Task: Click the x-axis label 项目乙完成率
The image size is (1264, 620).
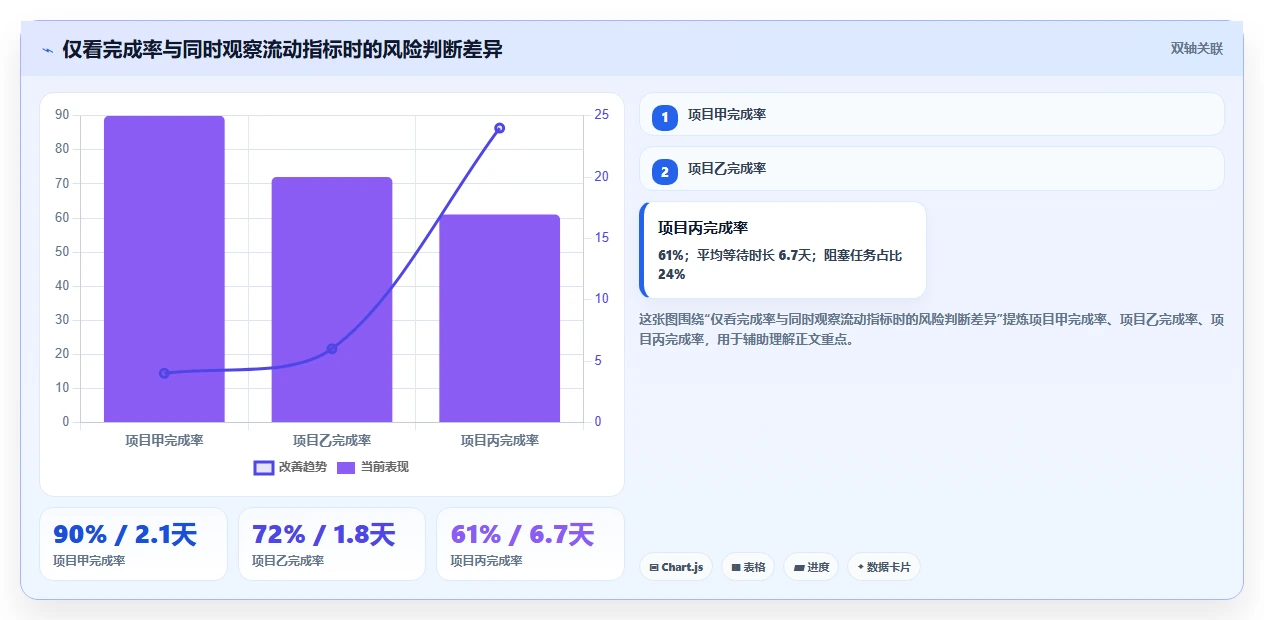Action: pos(332,440)
